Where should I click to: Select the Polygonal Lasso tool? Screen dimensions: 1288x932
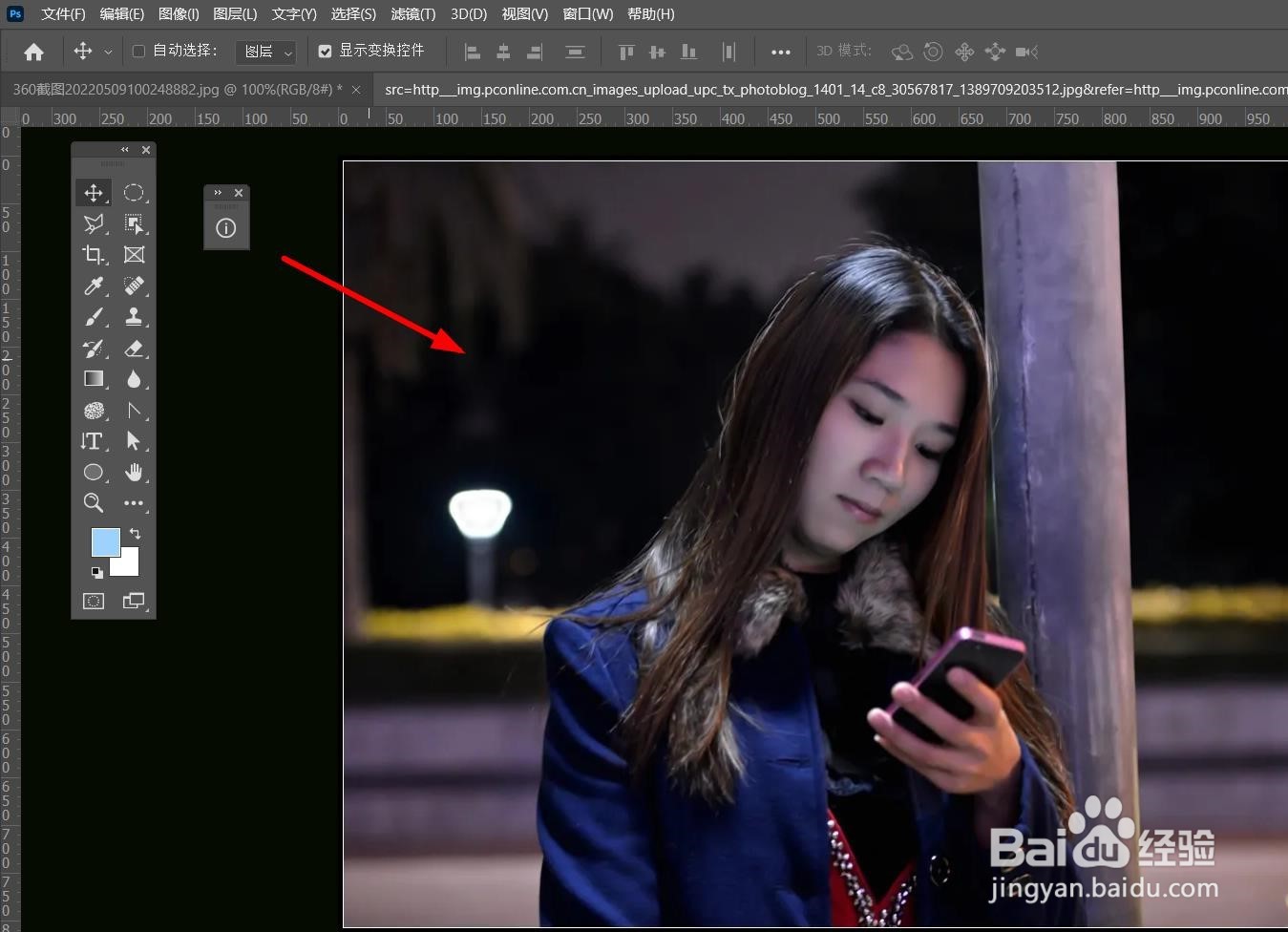(94, 223)
